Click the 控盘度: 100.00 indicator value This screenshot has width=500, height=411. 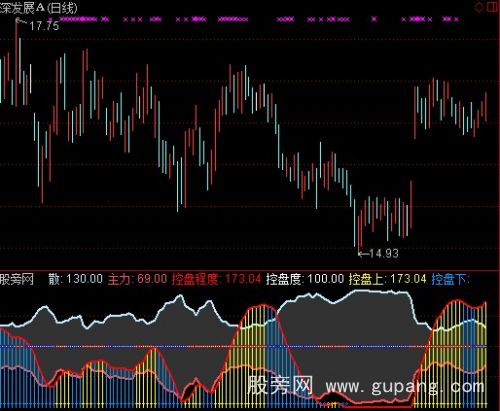click(x=305, y=279)
